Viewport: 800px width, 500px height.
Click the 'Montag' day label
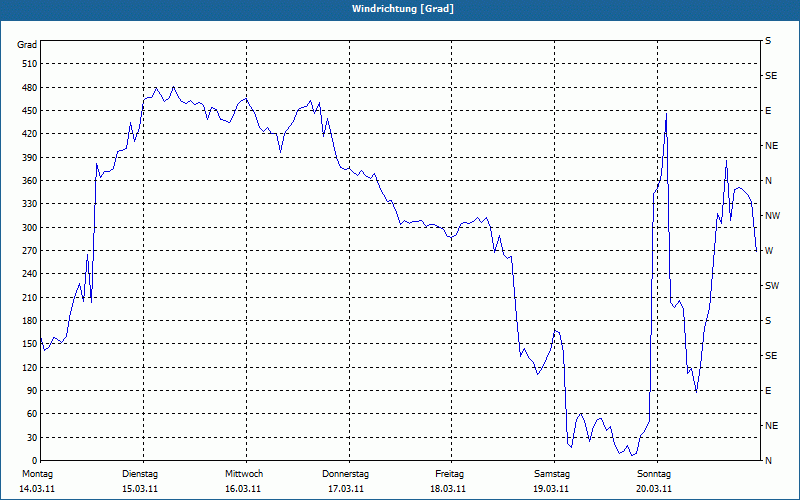37,474
